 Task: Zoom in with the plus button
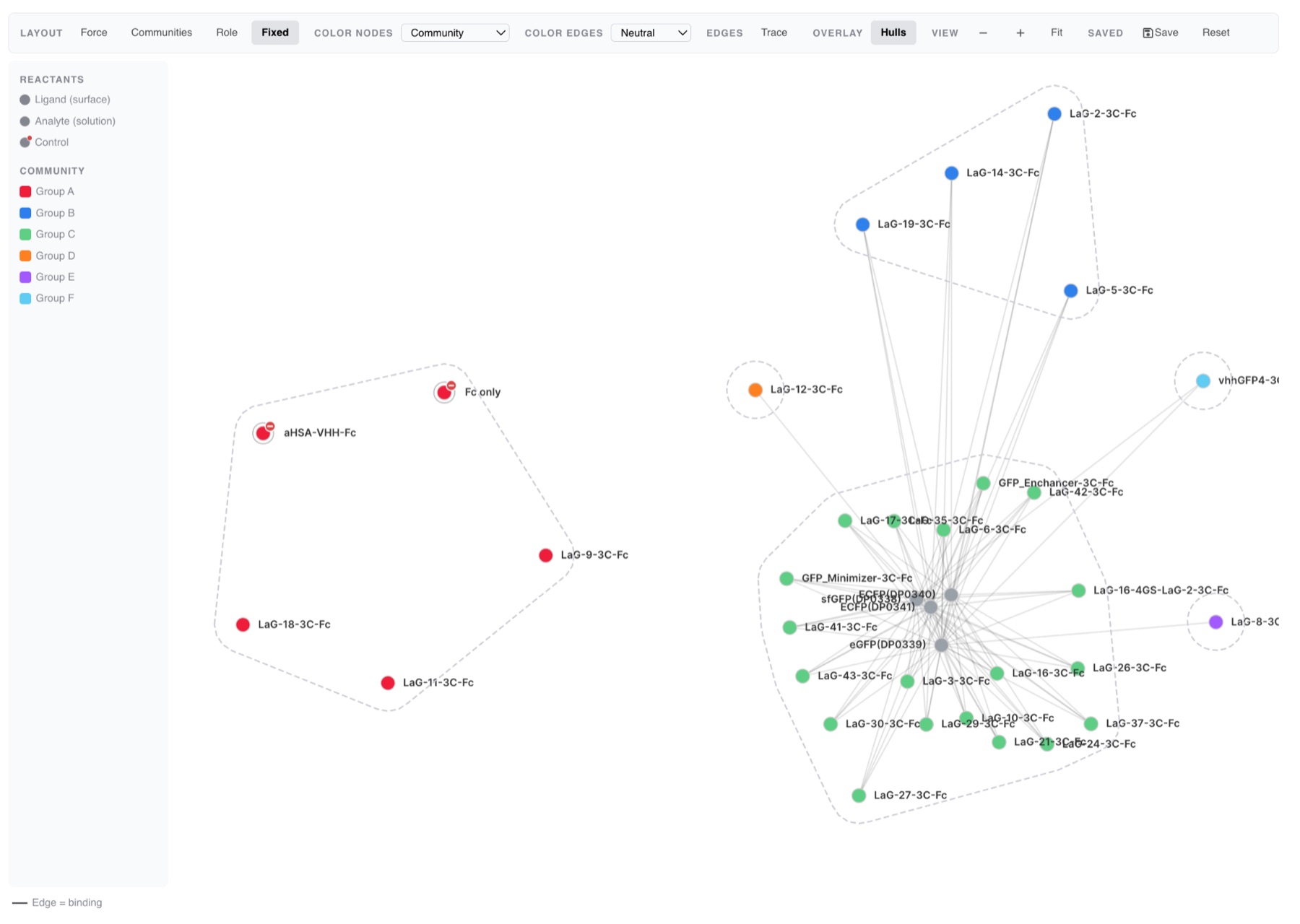pos(1020,32)
